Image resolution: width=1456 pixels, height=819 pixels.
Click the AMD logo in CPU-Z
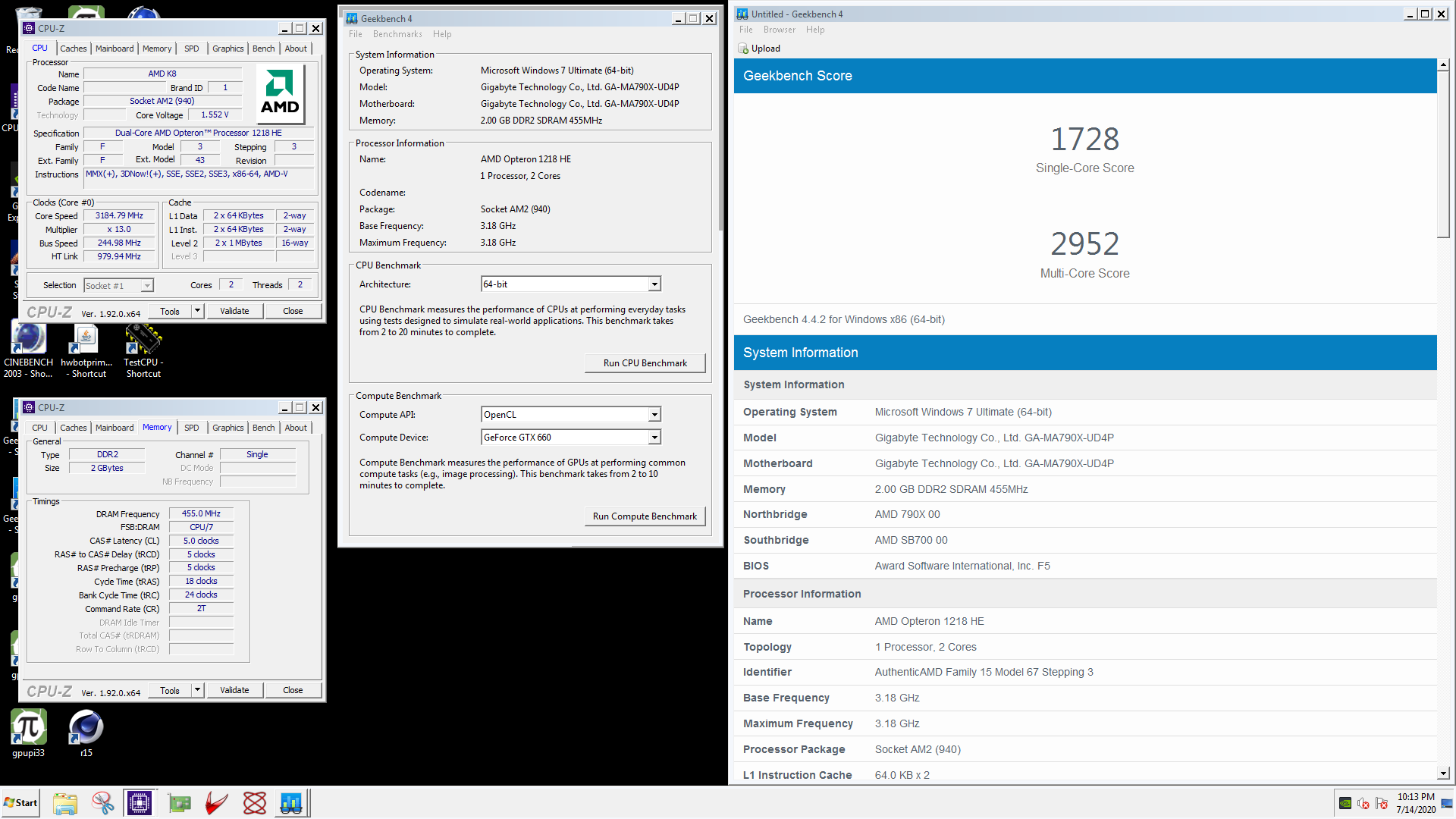(x=280, y=93)
